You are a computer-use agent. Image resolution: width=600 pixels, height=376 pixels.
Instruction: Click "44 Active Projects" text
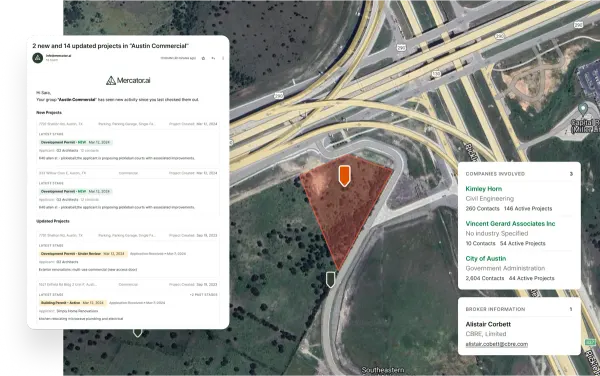pyautogui.click(x=532, y=278)
